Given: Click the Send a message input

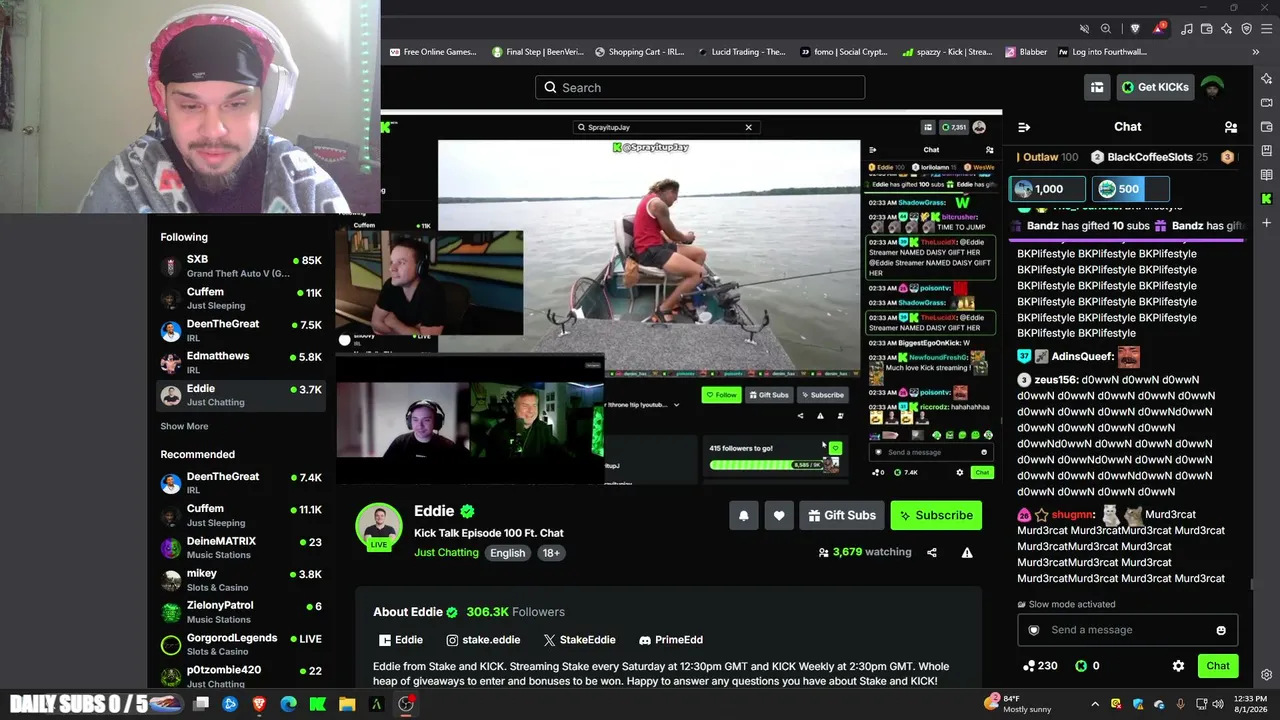Looking at the screenshot, I should (x=1128, y=630).
